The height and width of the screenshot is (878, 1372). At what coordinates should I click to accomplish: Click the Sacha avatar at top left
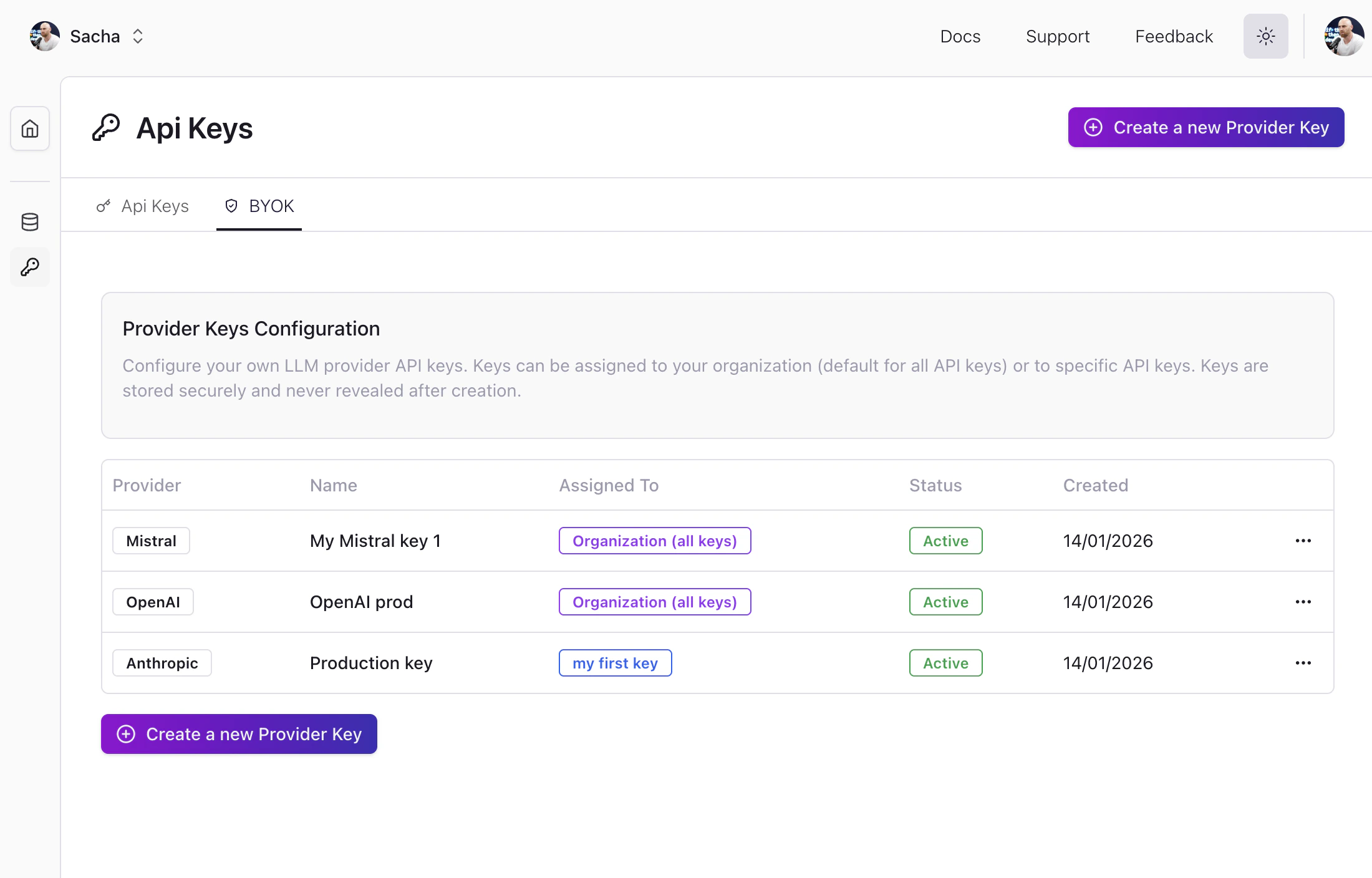coord(45,36)
